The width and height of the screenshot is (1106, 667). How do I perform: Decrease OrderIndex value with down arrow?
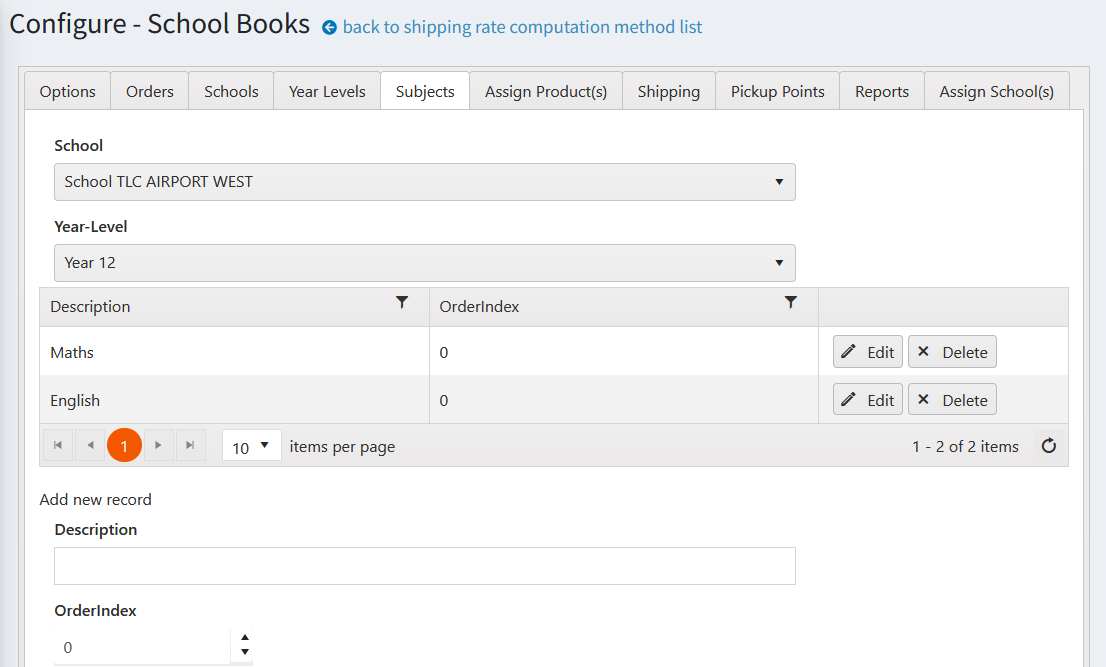coord(244,653)
